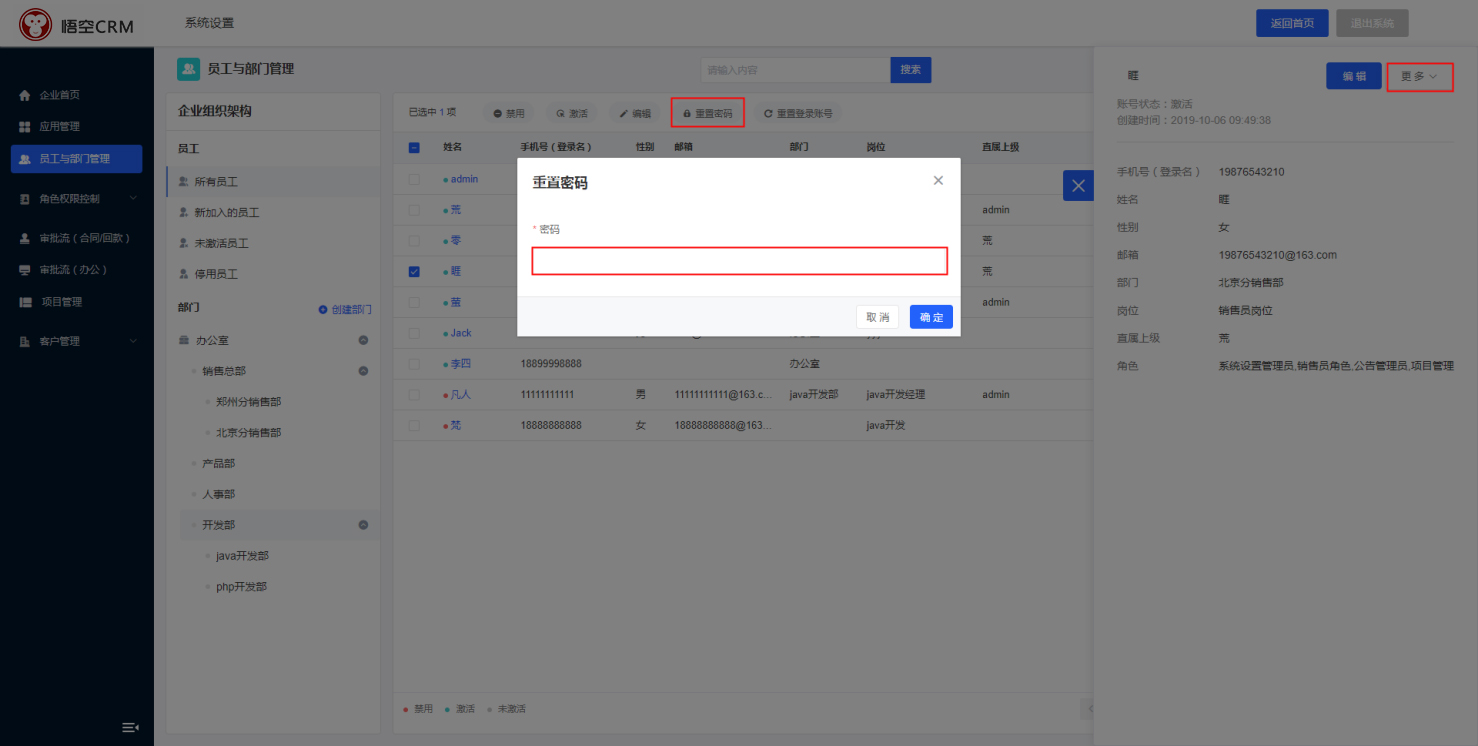1478x746 pixels.
Task: Check the 李四 row checkbox
Action: click(414, 364)
